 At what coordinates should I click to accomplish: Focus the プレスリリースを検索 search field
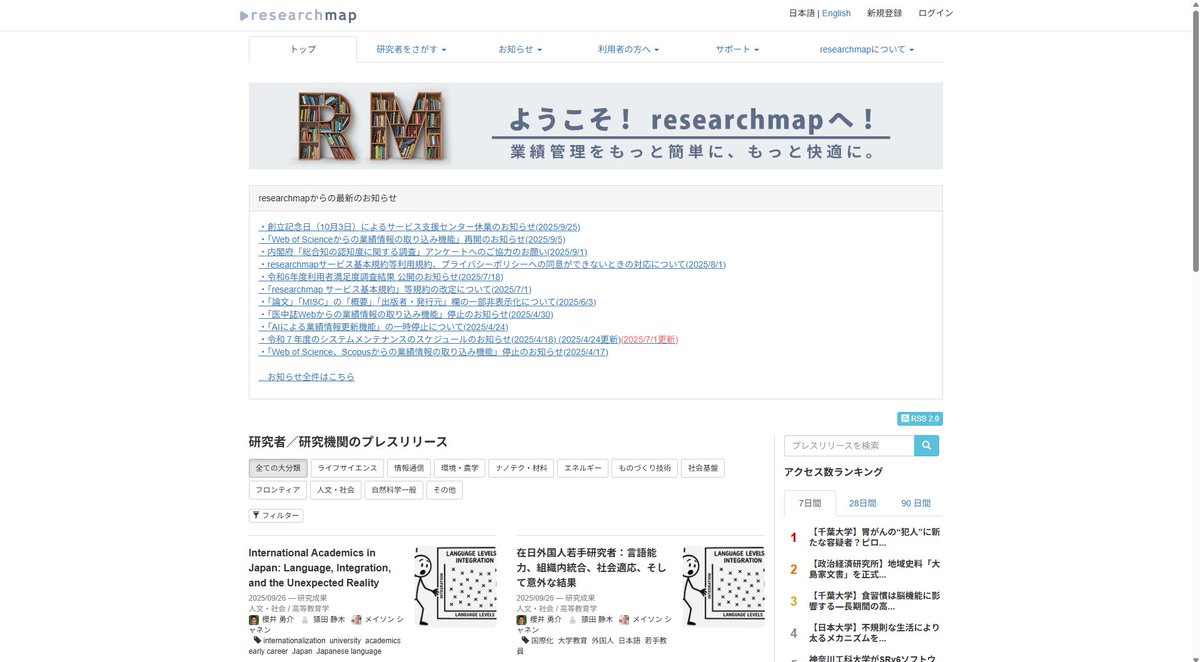pos(849,445)
